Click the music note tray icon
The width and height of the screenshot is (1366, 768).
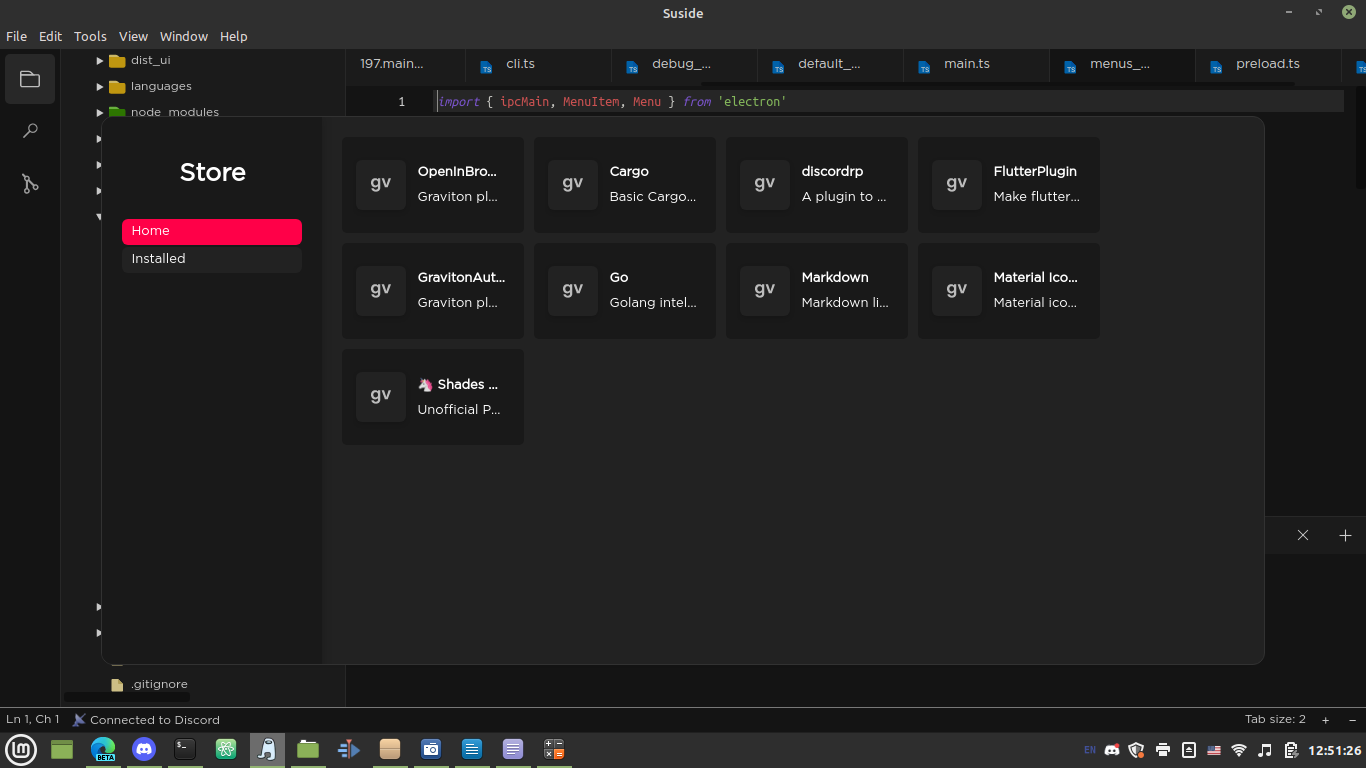click(1263, 749)
